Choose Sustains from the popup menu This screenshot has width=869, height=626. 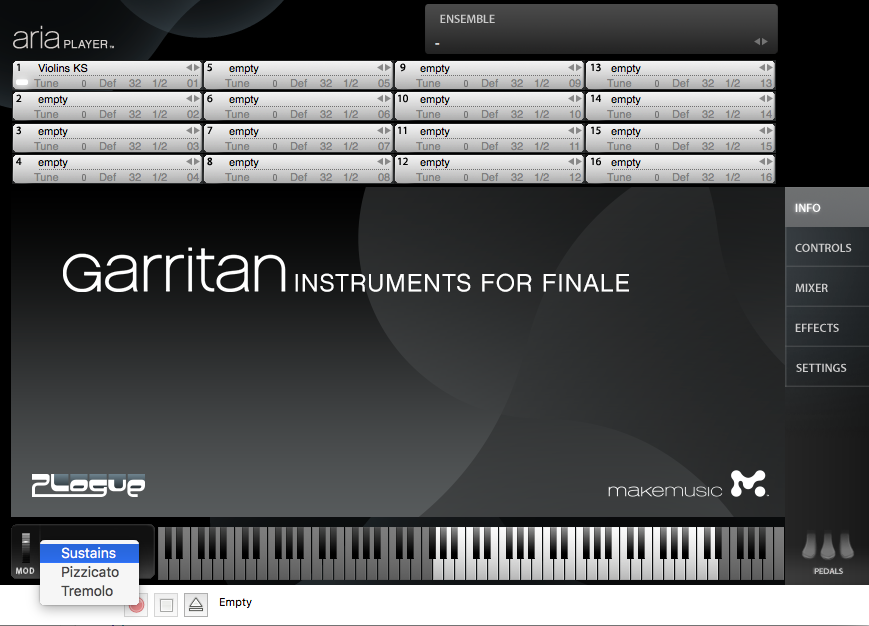click(x=89, y=553)
